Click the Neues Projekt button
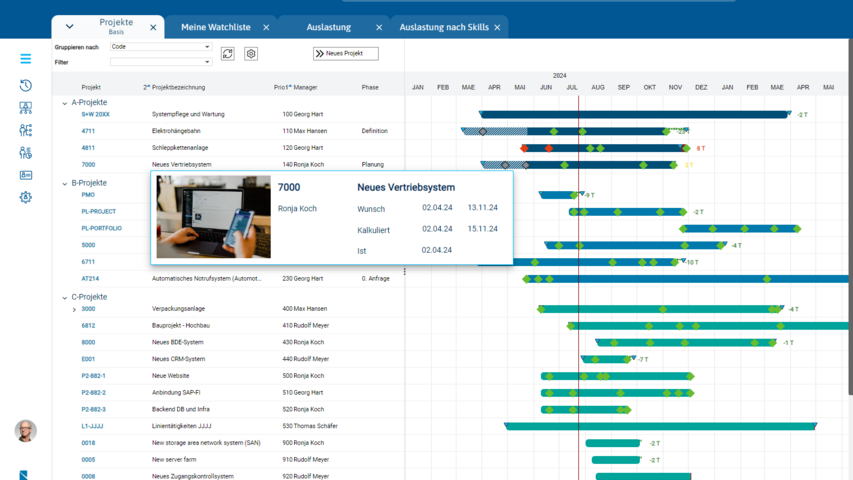The width and height of the screenshot is (853, 480). click(346, 54)
